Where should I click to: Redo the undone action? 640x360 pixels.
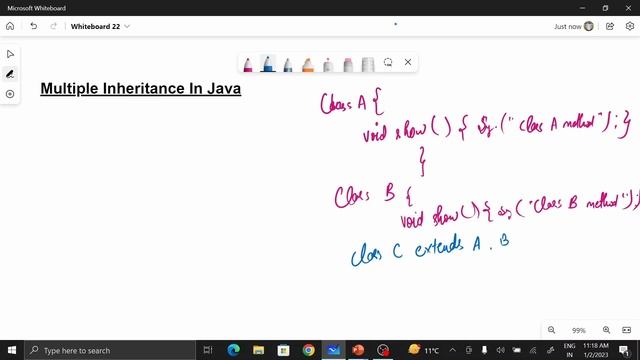(53, 26)
